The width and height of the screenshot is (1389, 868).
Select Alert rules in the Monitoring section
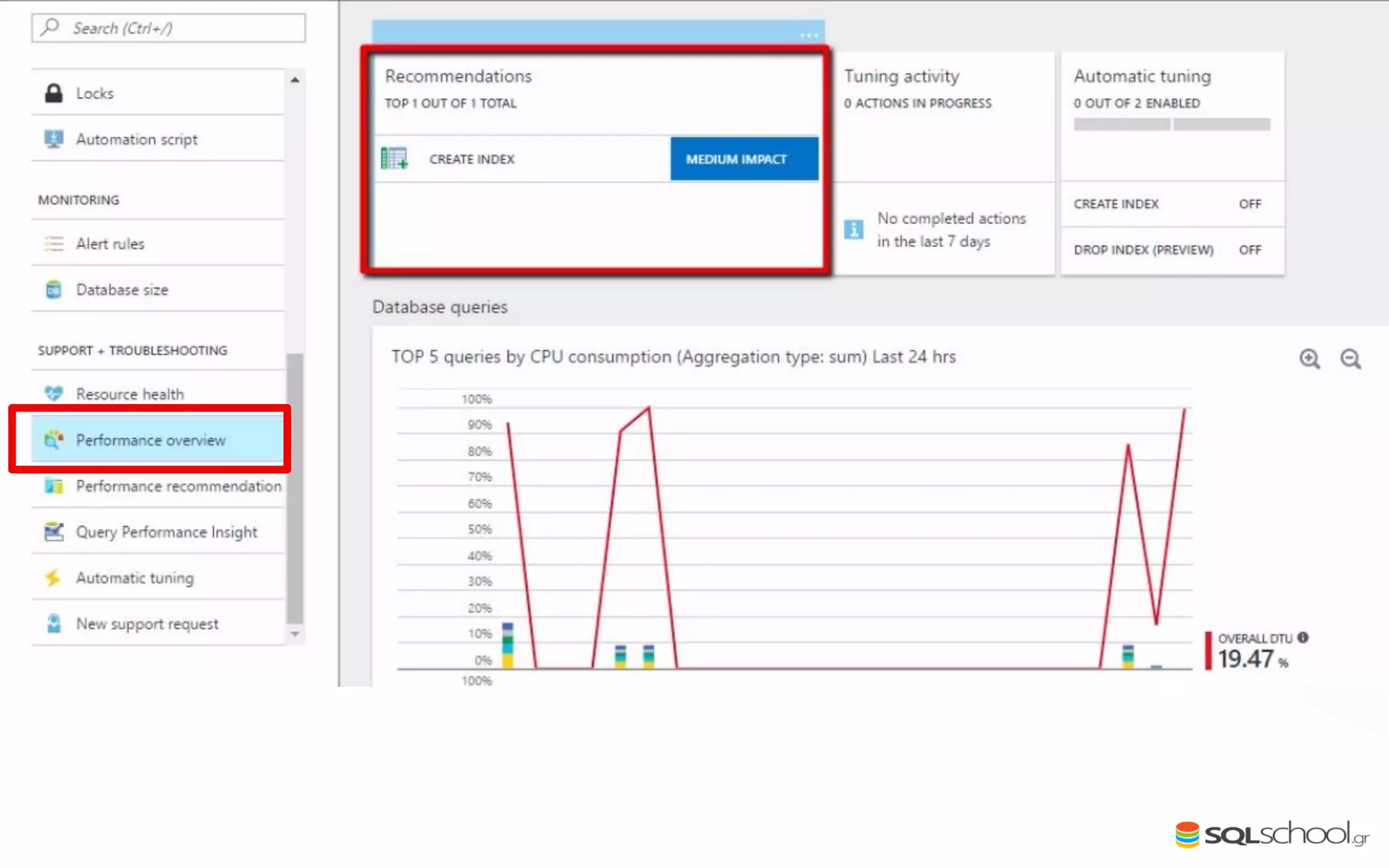pos(110,244)
